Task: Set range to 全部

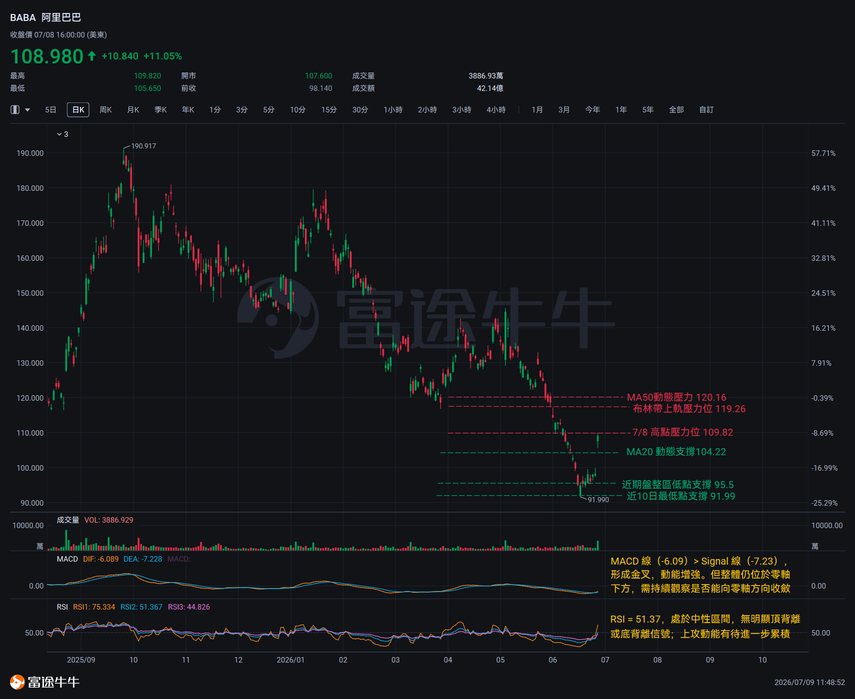Action: click(676, 110)
